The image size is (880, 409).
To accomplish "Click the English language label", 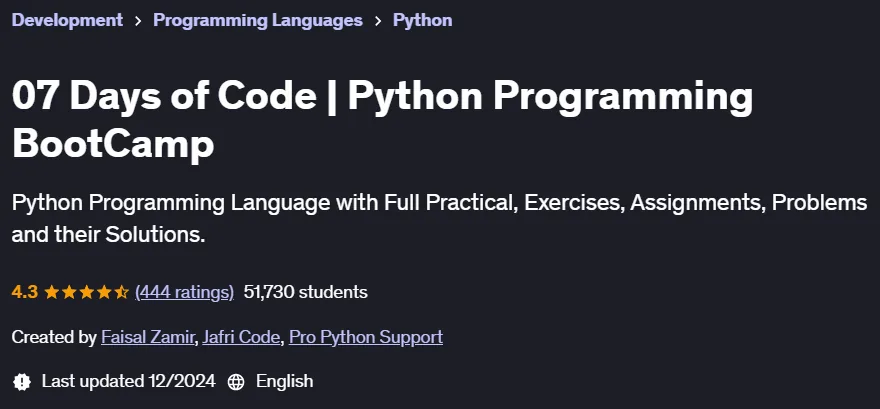I will click(x=285, y=382).
